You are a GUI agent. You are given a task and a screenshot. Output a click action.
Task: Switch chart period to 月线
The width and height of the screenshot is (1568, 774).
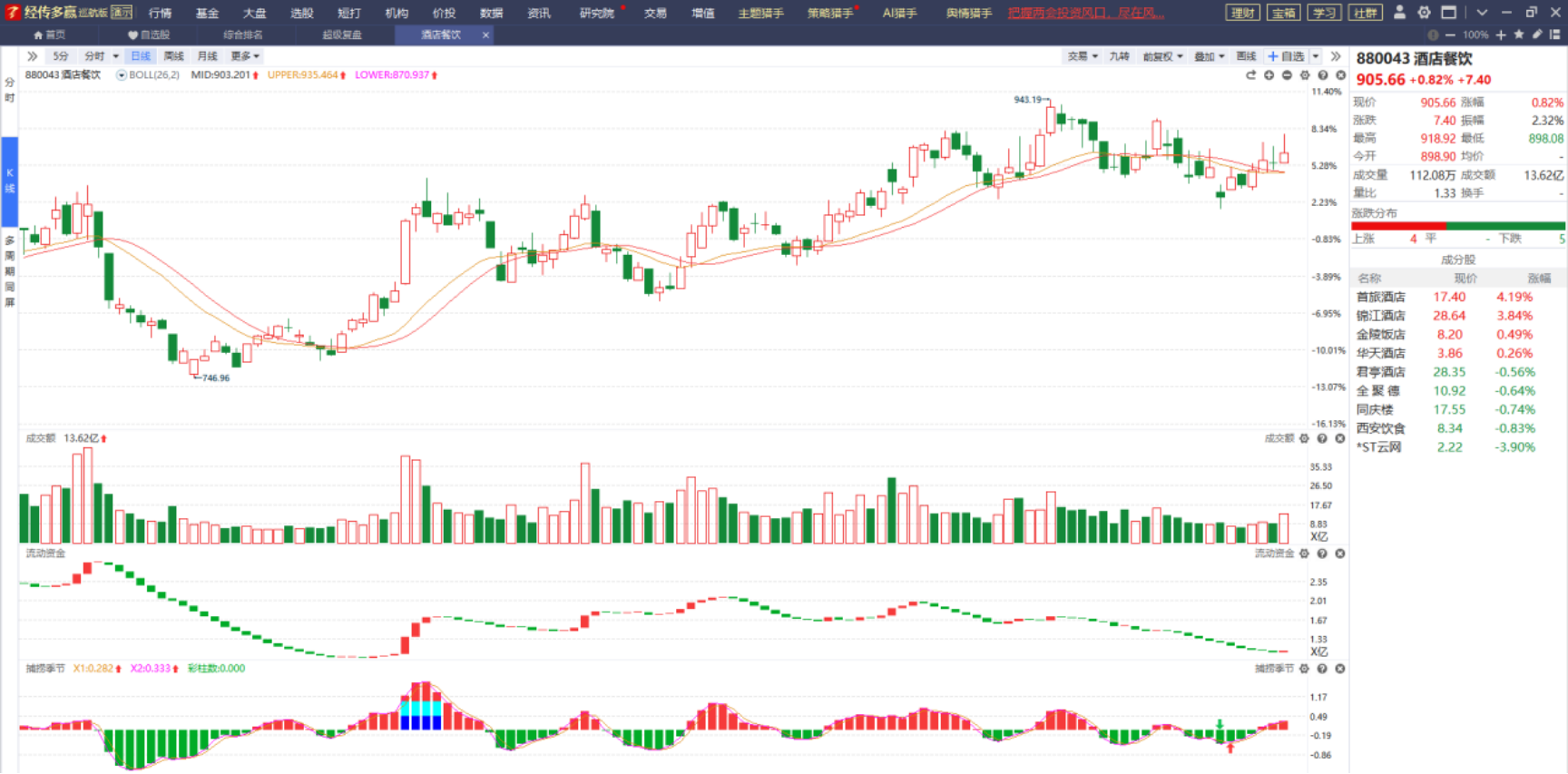[207, 56]
